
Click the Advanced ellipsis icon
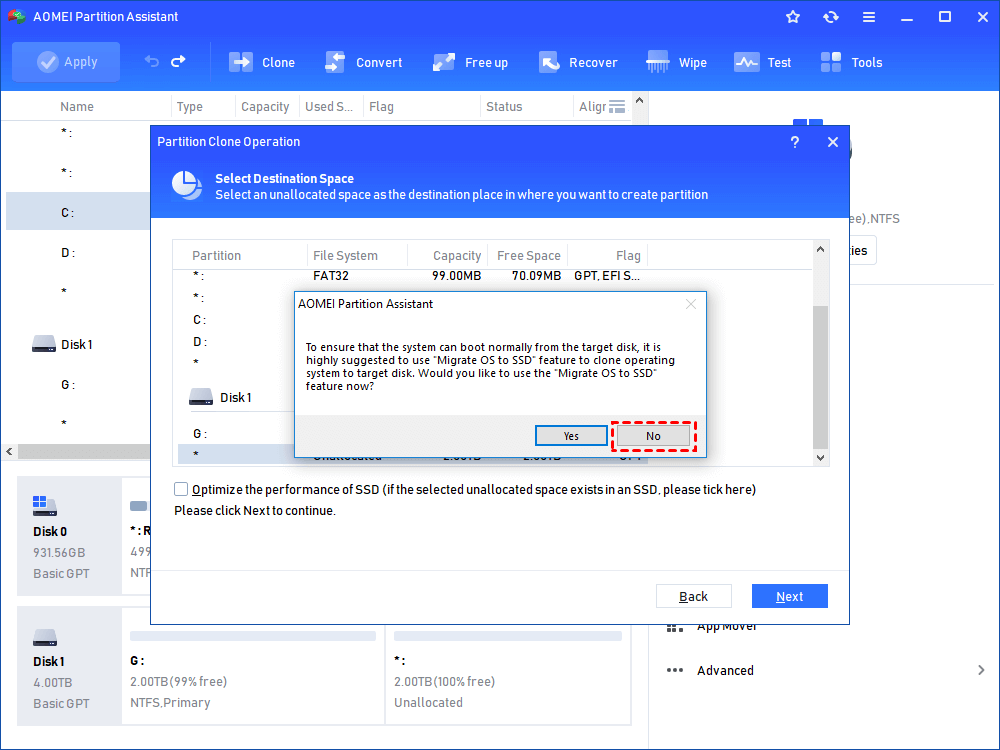click(675, 670)
